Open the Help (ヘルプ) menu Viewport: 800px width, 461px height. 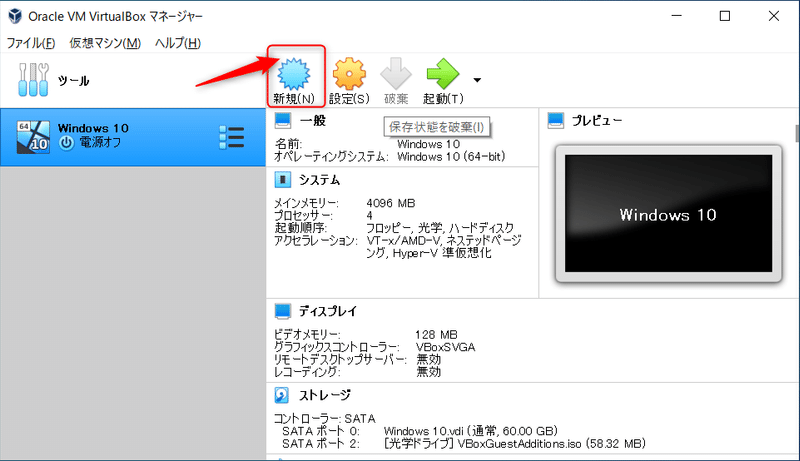[x=178, y=43]
